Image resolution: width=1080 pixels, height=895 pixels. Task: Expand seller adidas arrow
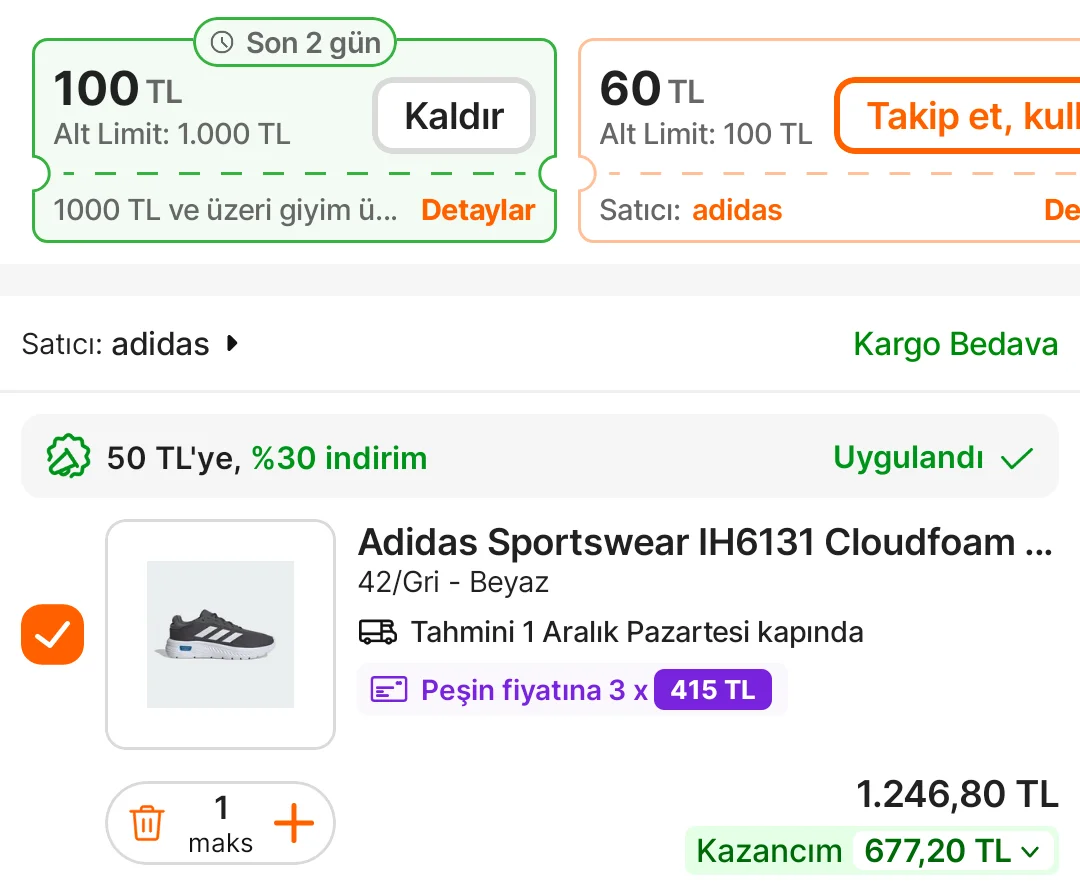coord(233,344)
